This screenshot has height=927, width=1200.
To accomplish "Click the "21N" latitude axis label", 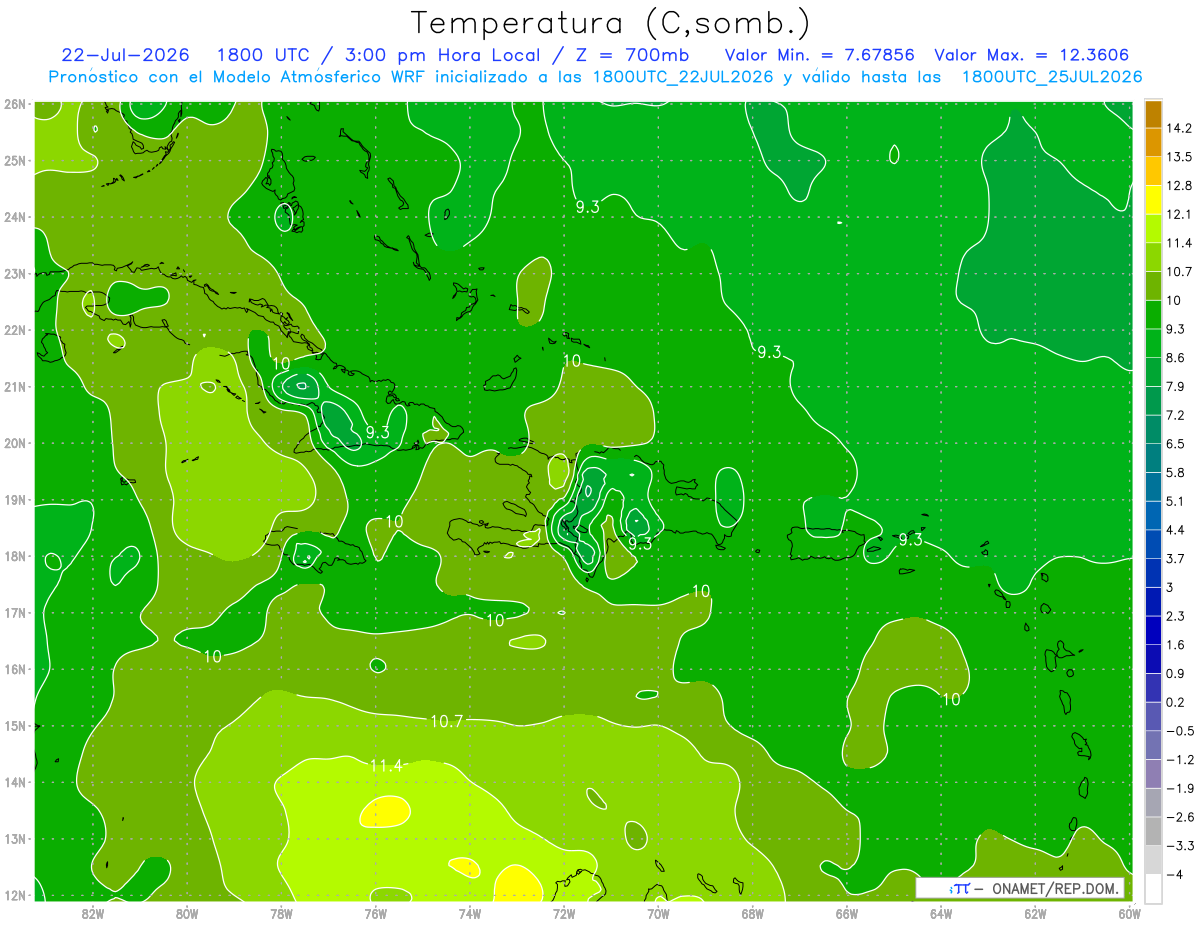I will coord(15,387).
